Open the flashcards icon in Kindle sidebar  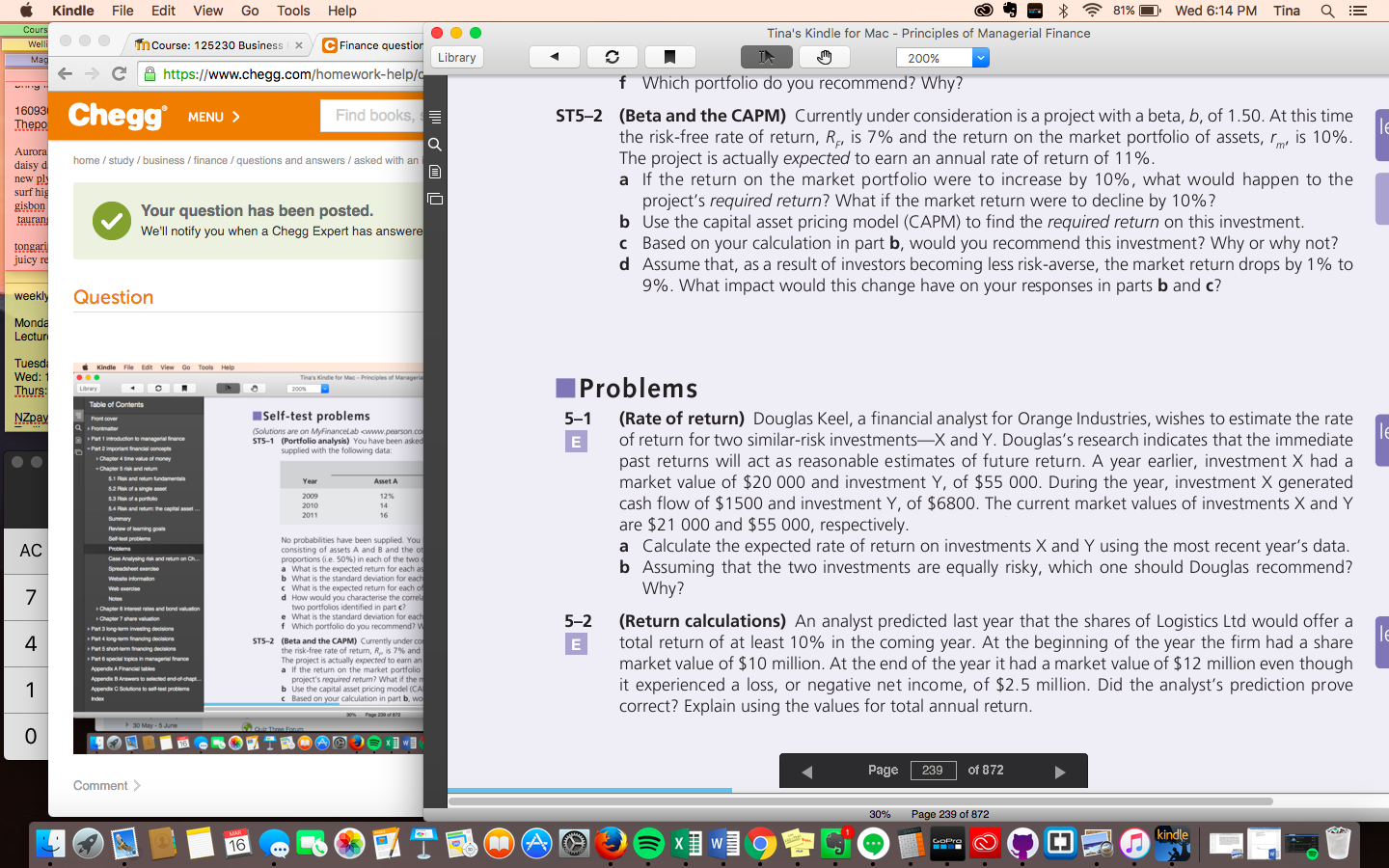coord(435,199)
